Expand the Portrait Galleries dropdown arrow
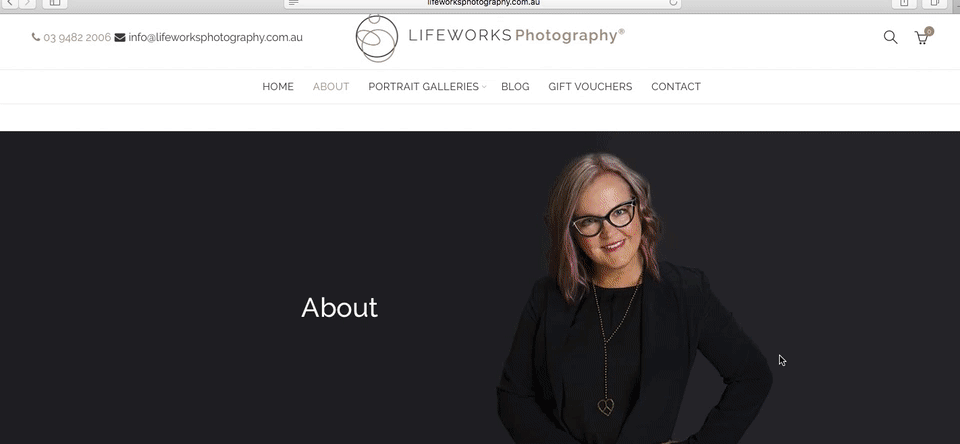 tap(484, 87)
